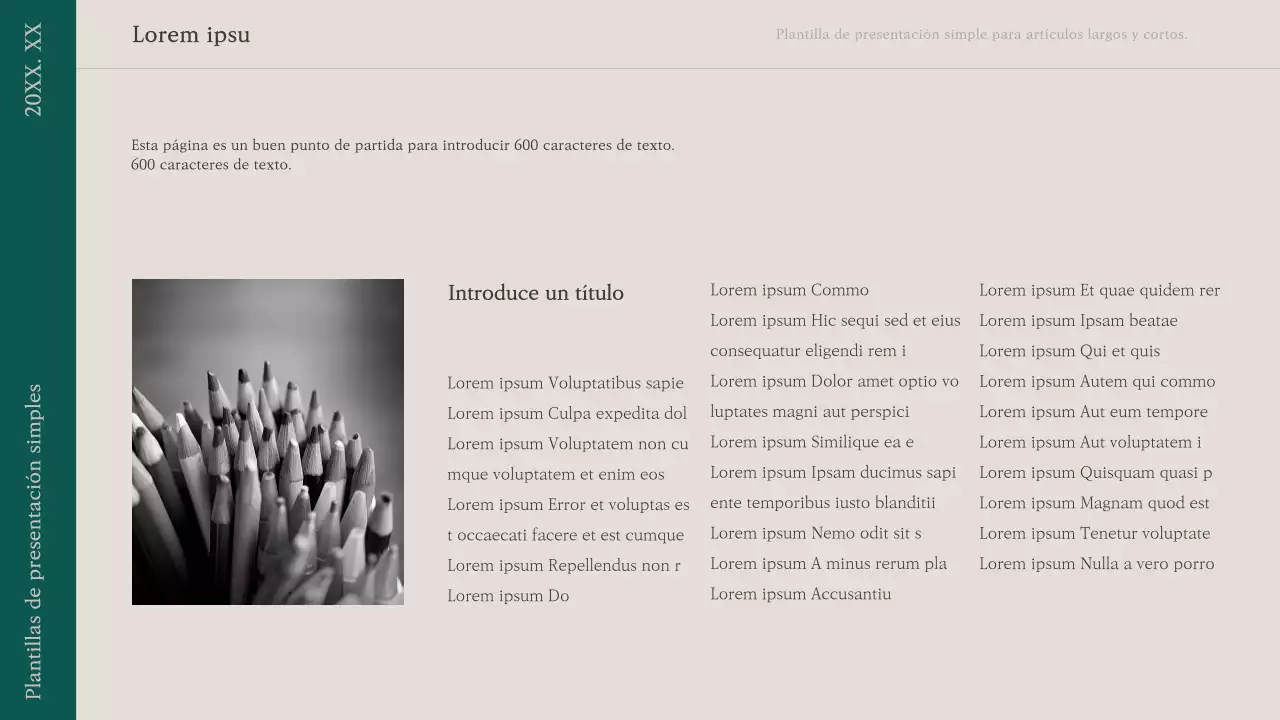Click the 'Introduce un título' heading
The image size is (1280, 720).
click(x=535, y=293)
